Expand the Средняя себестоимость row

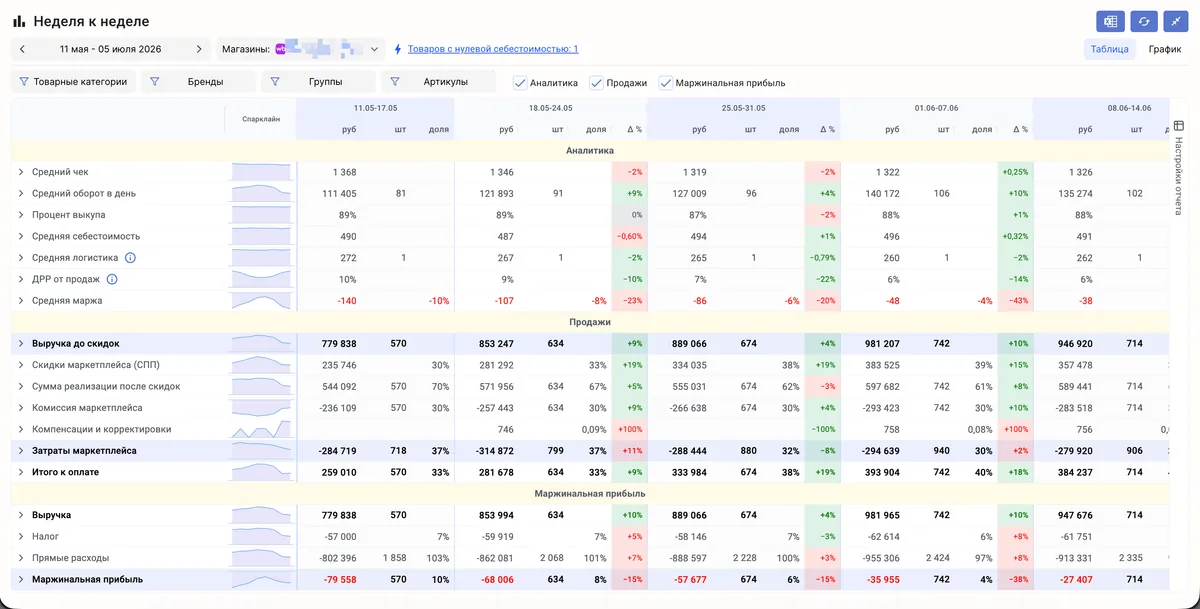coord(20,237)
